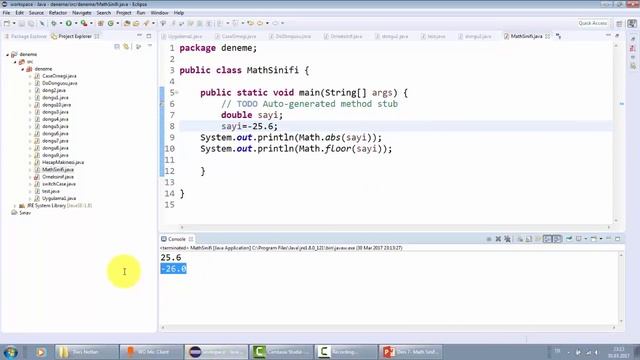640x360 pixels.
Task: Minimize the Project Explorer view
Action: (x=139, y=36)
